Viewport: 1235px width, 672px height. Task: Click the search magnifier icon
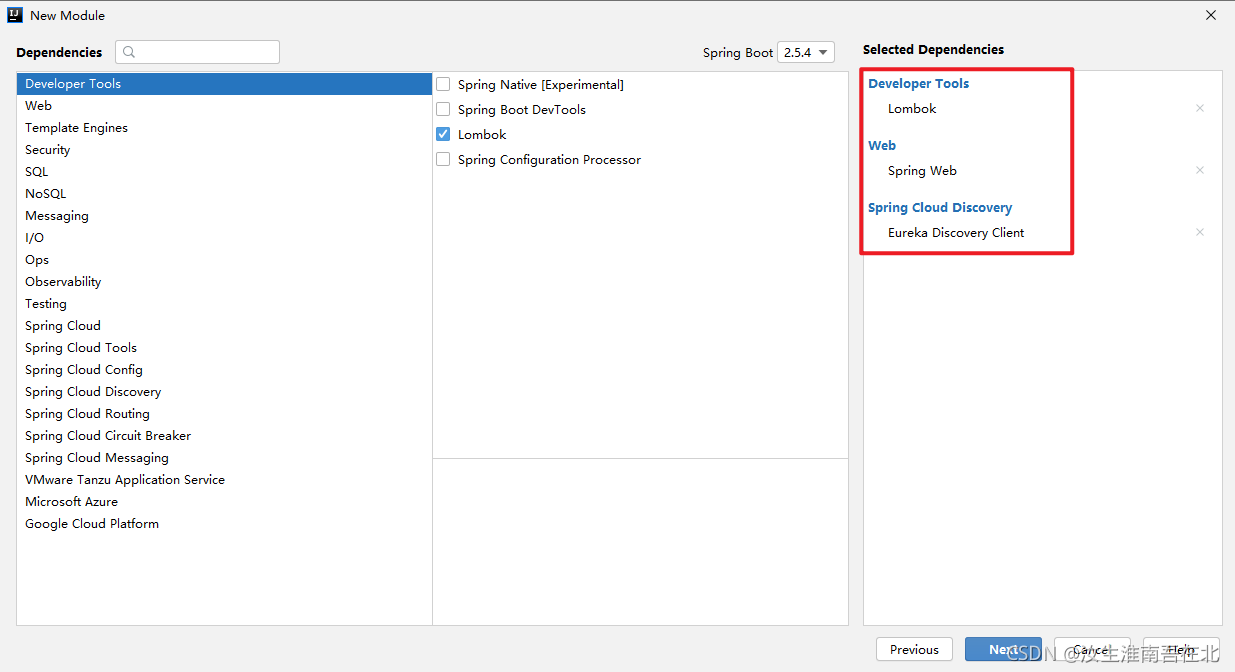129,52
